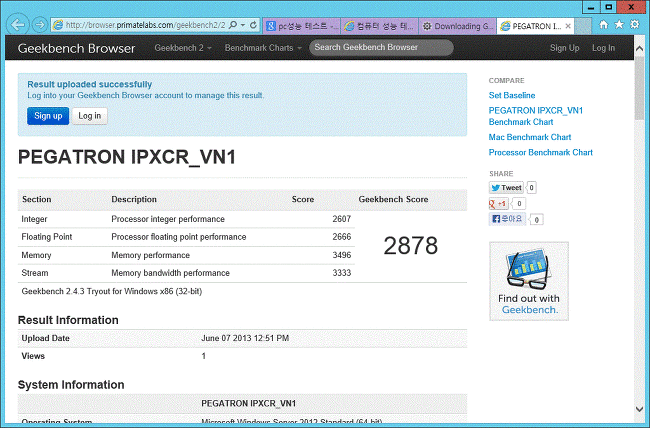650x428 pixels.
Task: Focus the Search Geekbench Browser field
Action: pos(381,47)
